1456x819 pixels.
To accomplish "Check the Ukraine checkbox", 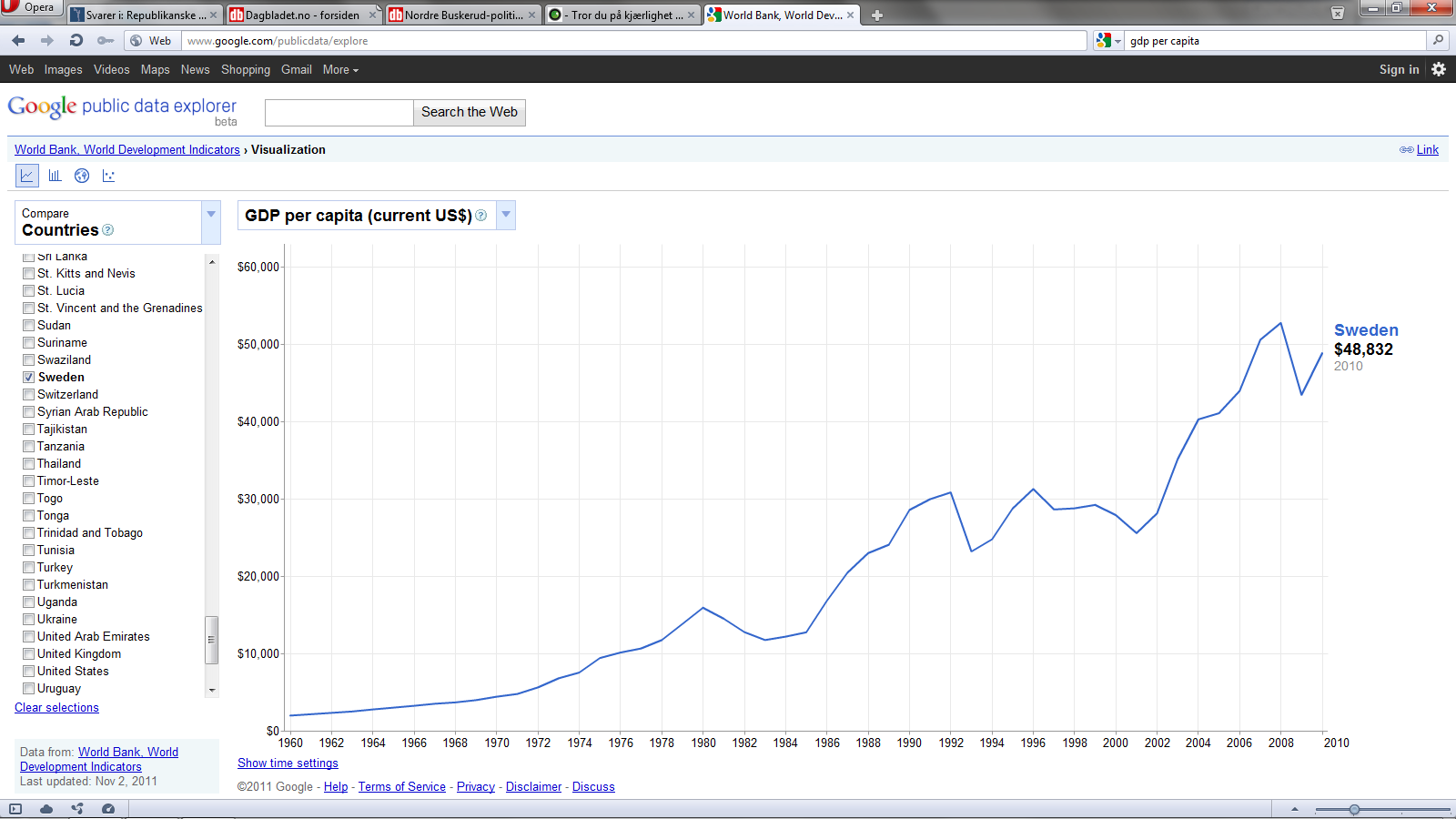I will pos(29,620).
